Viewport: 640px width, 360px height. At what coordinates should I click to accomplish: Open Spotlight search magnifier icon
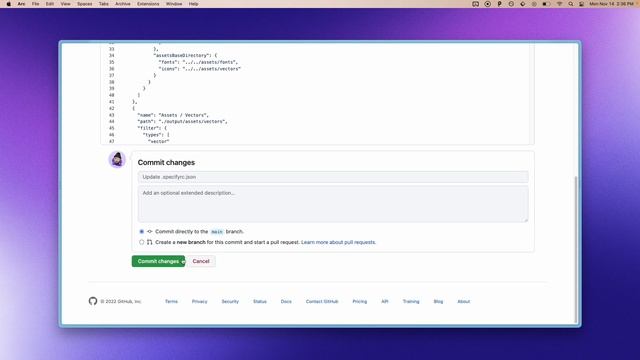coord(571,4)
